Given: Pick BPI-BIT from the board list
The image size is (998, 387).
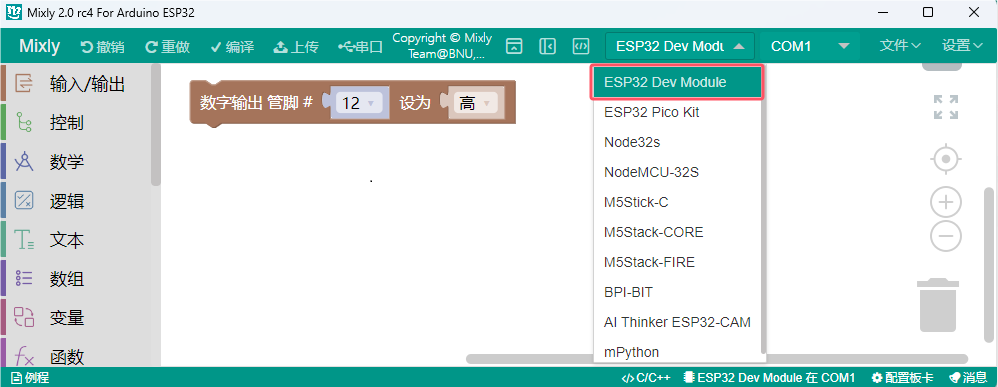Looking at the screenshot, I should tap(677, 292).
